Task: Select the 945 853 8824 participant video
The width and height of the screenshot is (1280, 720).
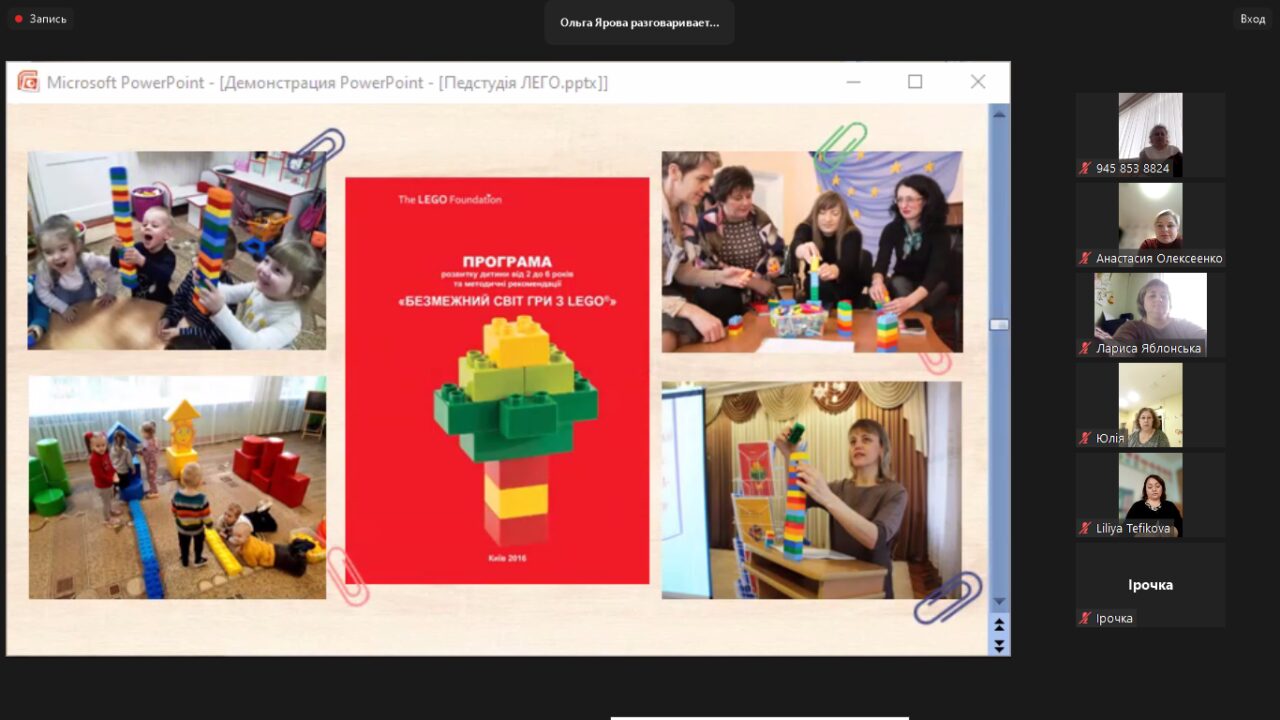Action: tap(1150, 135)
